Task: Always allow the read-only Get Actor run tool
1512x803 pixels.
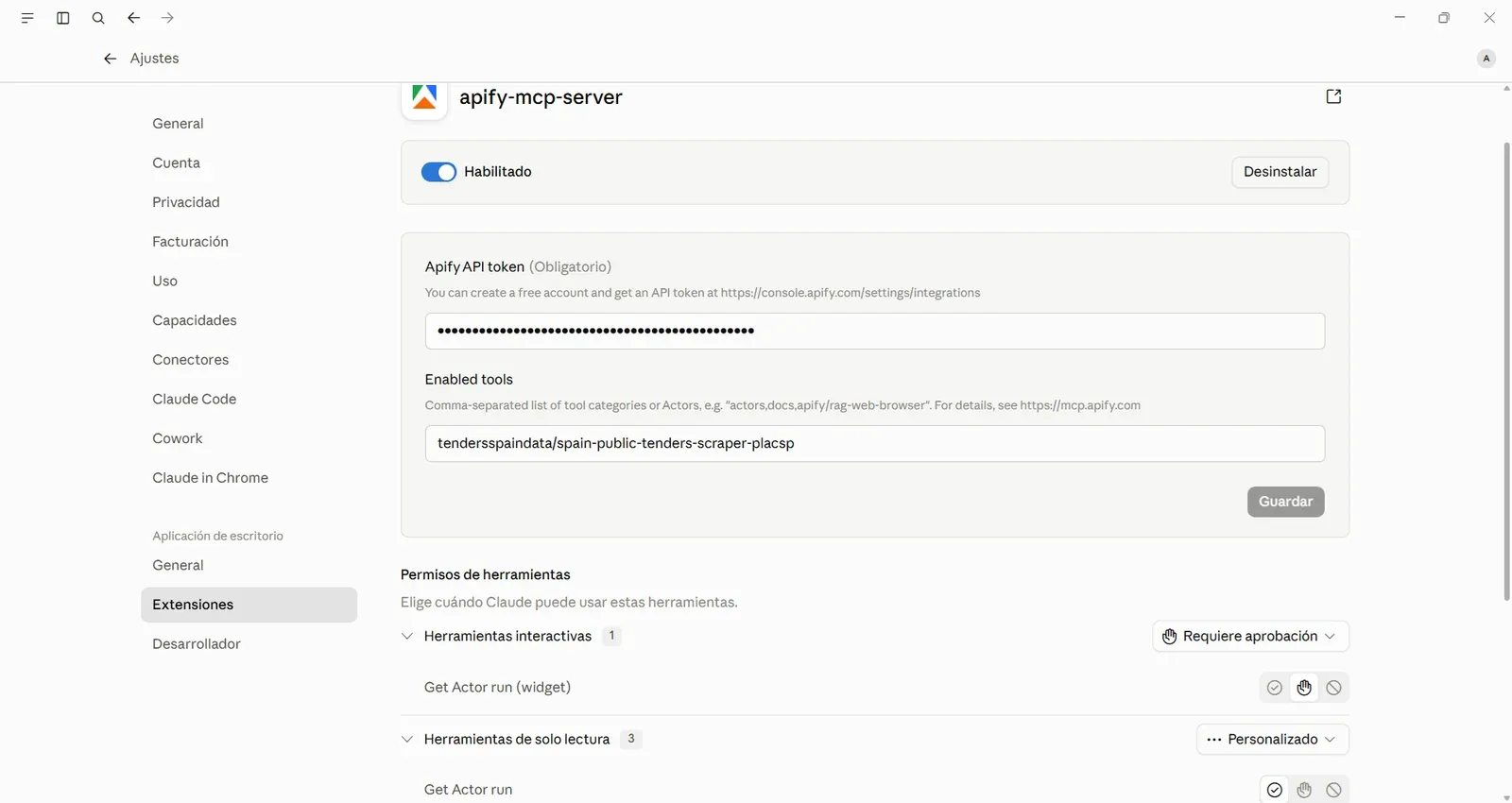Action: pyautogui.click(x=1275, y=790)
